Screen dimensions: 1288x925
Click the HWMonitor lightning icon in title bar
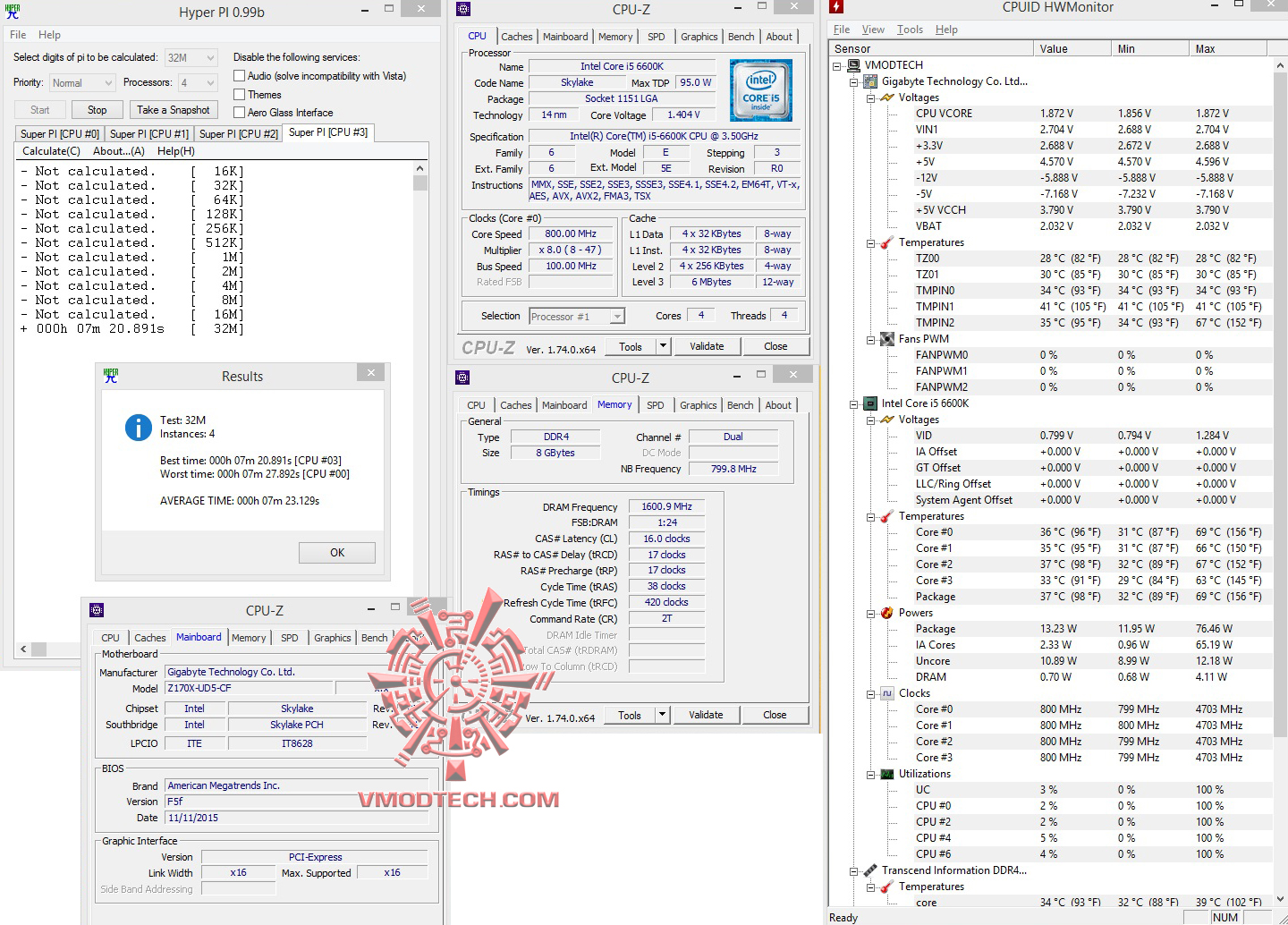[x=836, y=7]
